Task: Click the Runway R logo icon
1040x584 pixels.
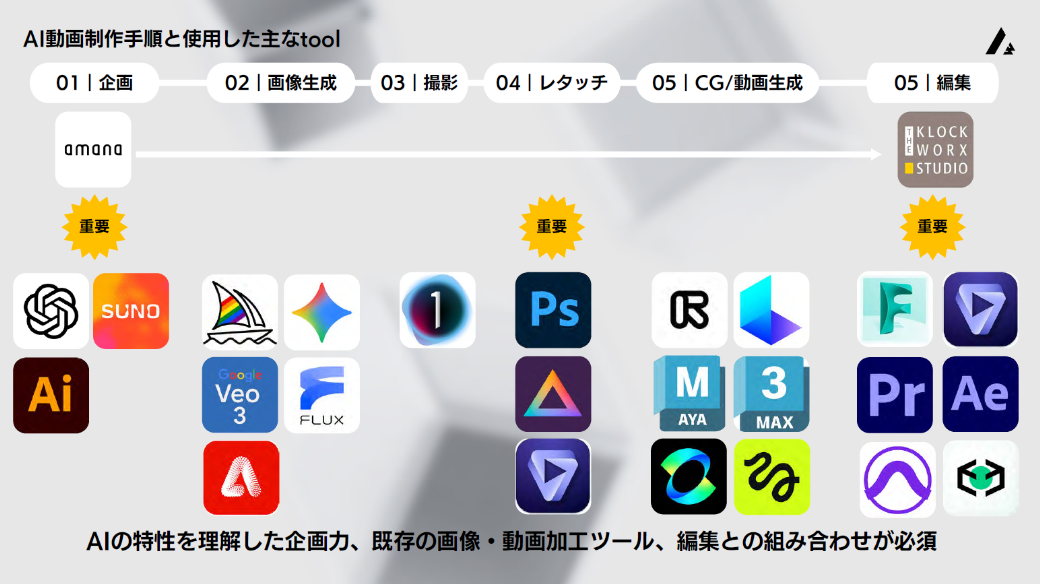Action: 689,311
